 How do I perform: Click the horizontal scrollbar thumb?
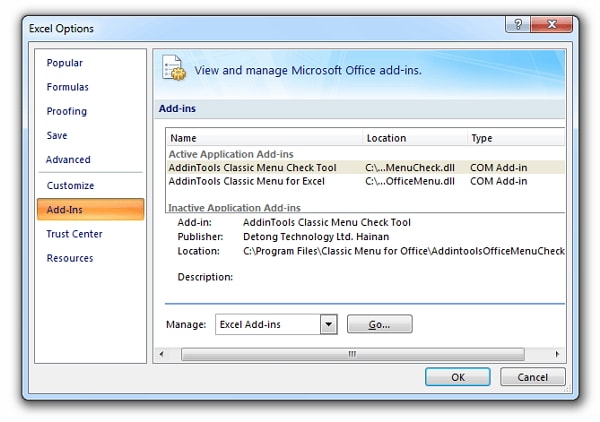click(352, 354)
